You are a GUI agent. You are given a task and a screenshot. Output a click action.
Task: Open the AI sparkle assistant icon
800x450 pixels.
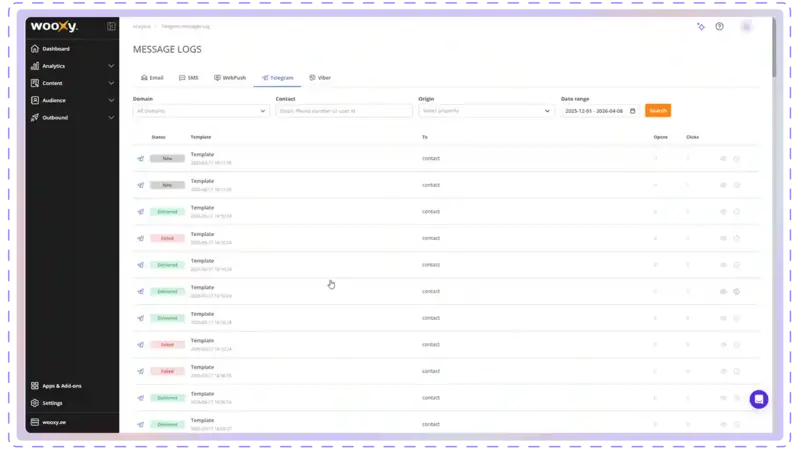point(701,27)
